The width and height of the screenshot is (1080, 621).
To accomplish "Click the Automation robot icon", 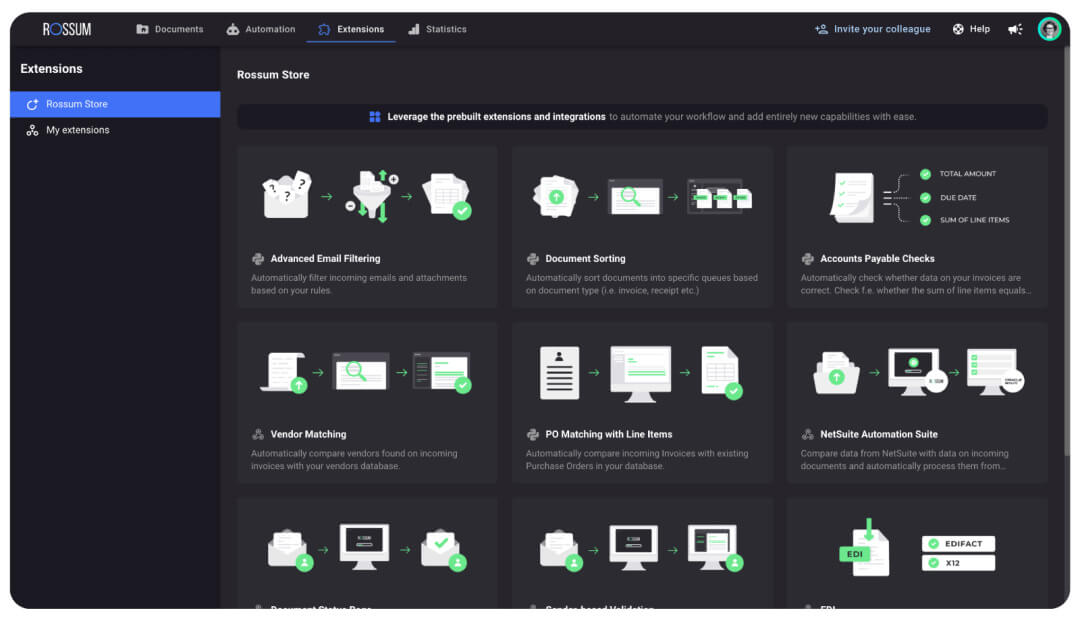I will (233, 29).
